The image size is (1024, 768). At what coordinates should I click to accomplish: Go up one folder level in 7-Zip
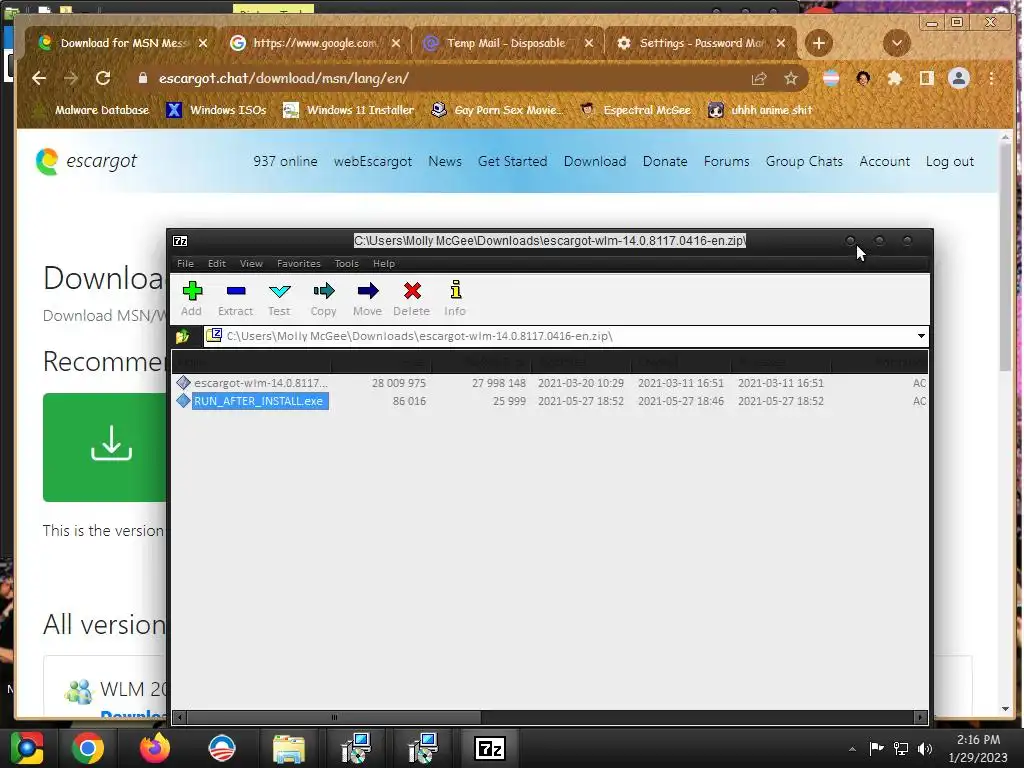[x=182, y=336]
